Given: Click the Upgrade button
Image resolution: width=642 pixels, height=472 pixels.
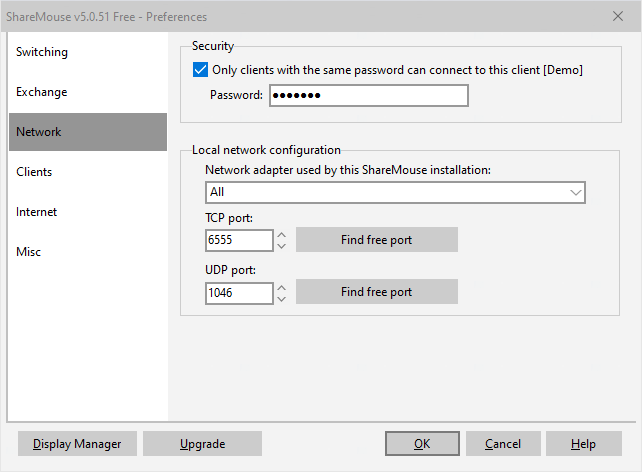Looking at the screenshot, I should click(x=202, y=444).
